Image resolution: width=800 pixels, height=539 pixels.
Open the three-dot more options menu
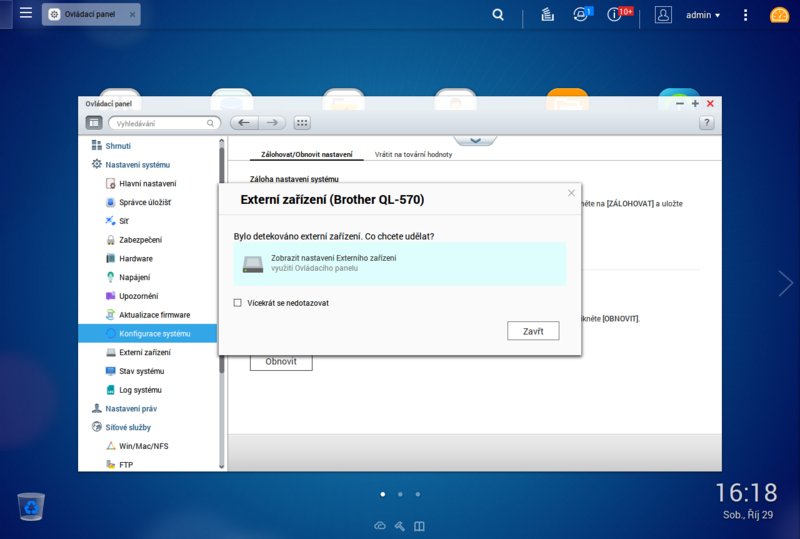pos(745,15)
